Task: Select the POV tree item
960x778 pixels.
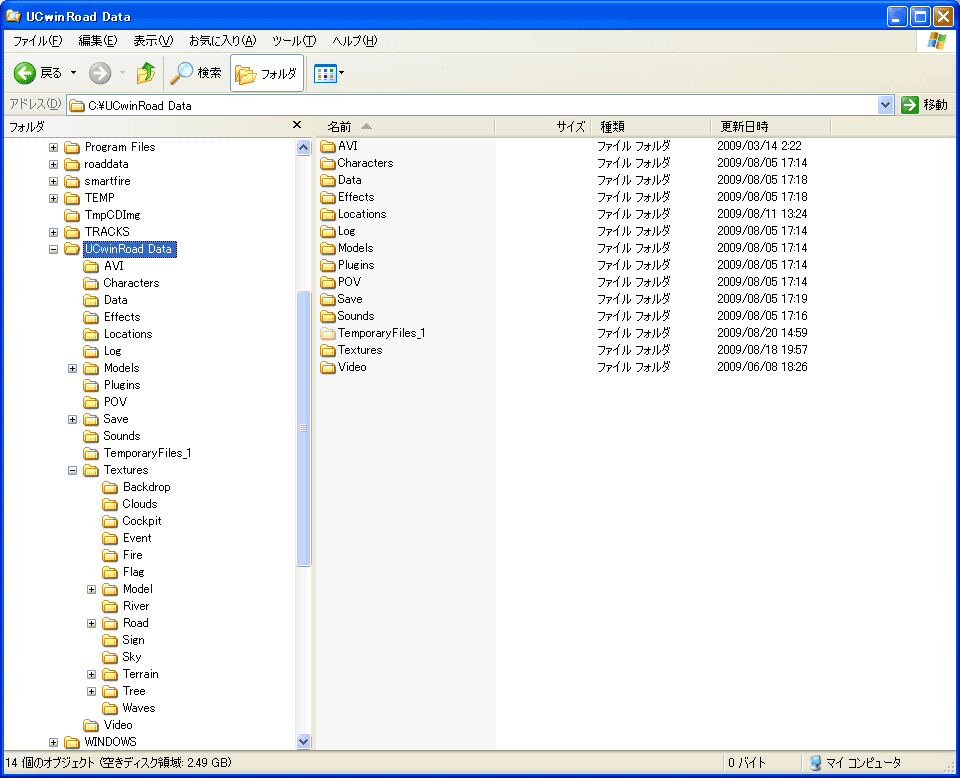Action: (115, 402)
